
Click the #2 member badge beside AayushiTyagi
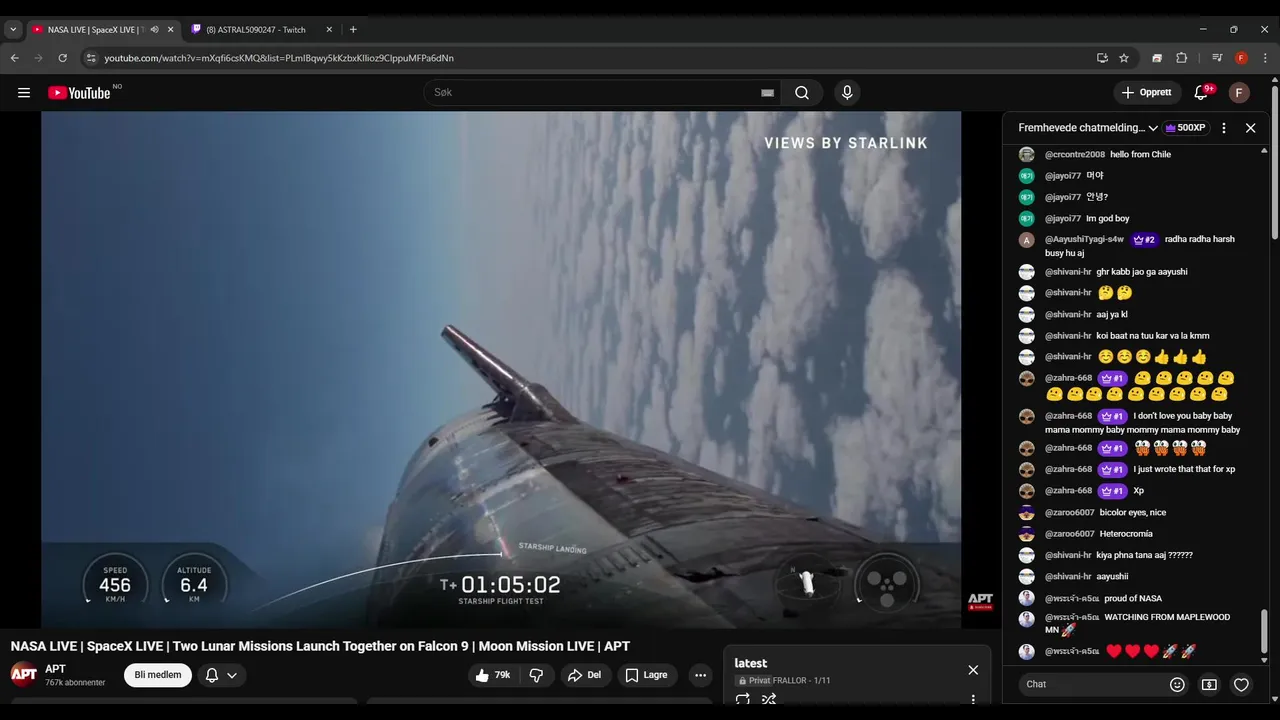coord(1145,240)
